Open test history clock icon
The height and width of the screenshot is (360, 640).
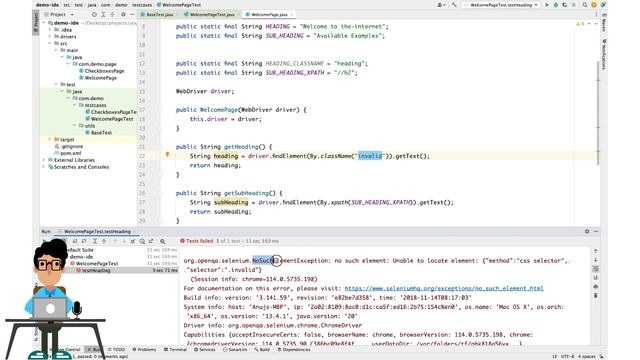coord(142,241)
